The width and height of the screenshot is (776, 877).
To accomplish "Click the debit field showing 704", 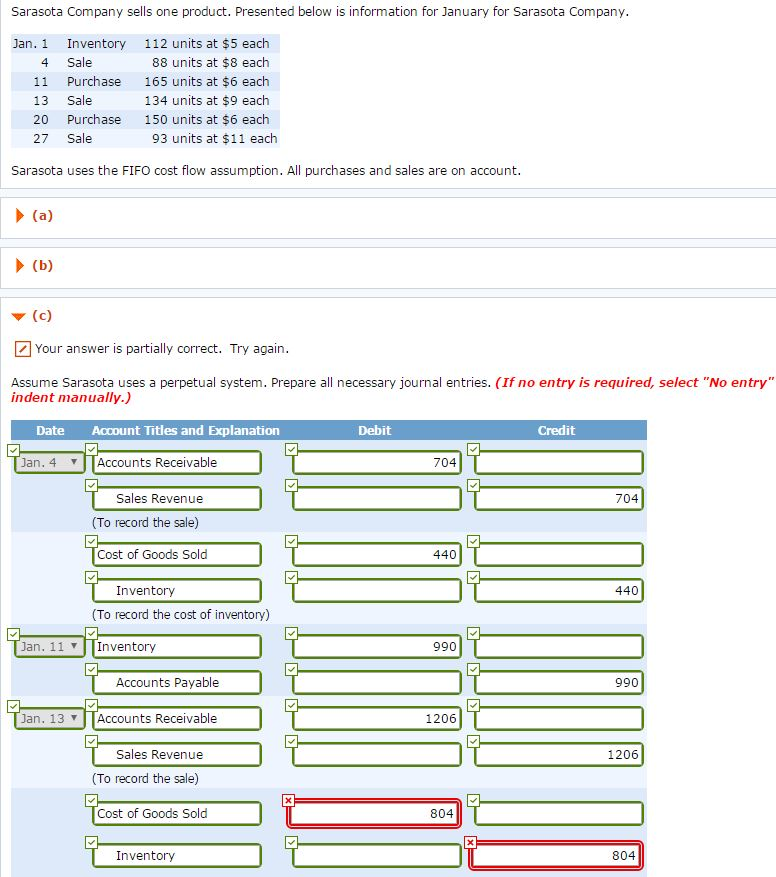I will (x=377, y=463).
